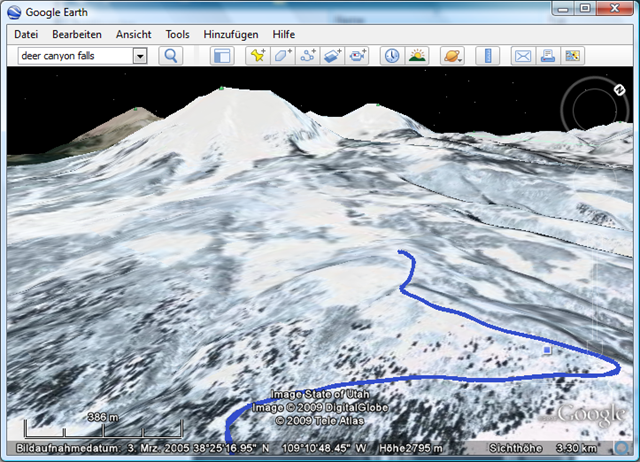Toggle sunlight across the landscape
Screen dimensions: 640x462
pos(417,56)
